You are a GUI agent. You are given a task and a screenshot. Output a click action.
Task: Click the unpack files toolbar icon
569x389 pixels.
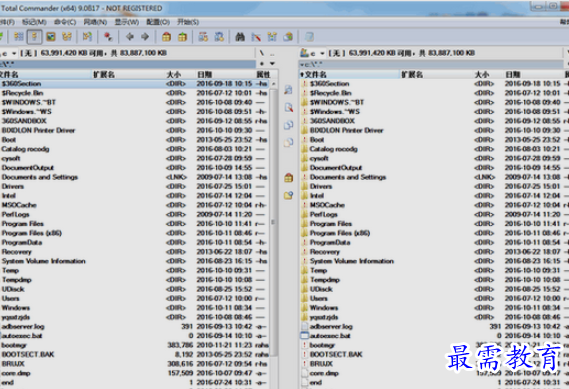(x=183, y=37)
